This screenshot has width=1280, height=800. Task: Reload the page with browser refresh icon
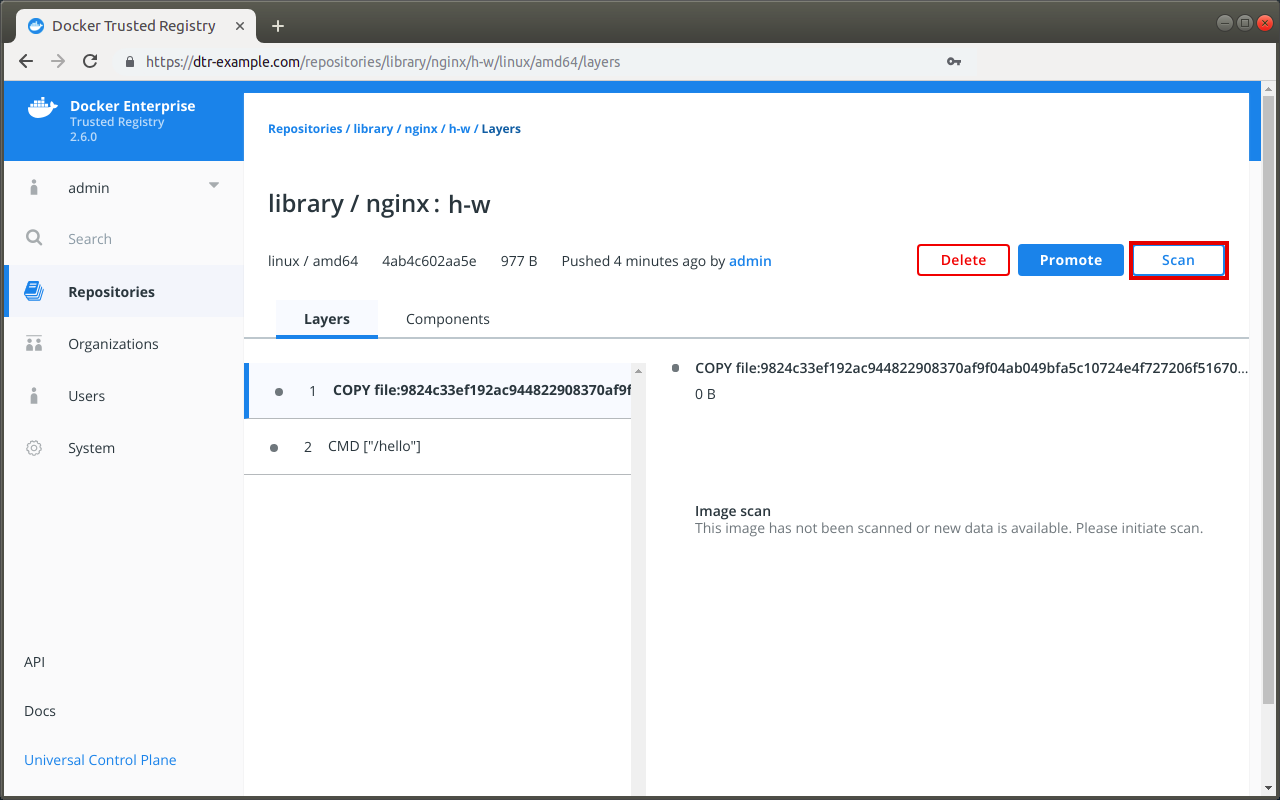click(90, 61)
